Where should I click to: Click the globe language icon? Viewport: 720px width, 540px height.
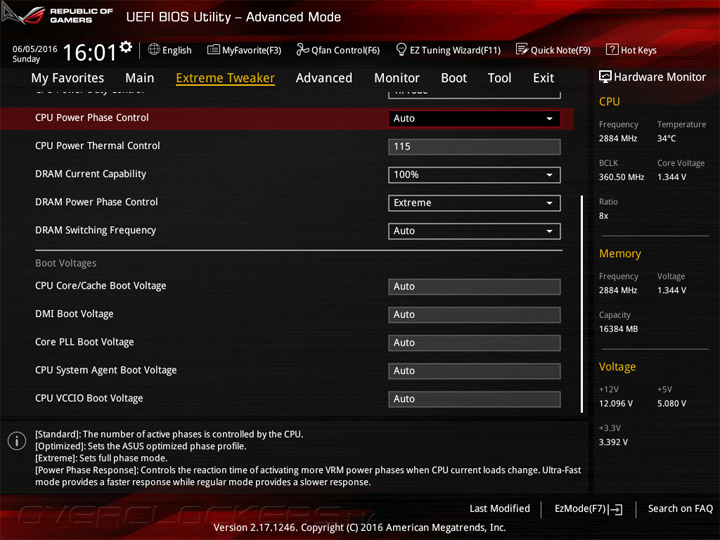[x=154, y=50]
